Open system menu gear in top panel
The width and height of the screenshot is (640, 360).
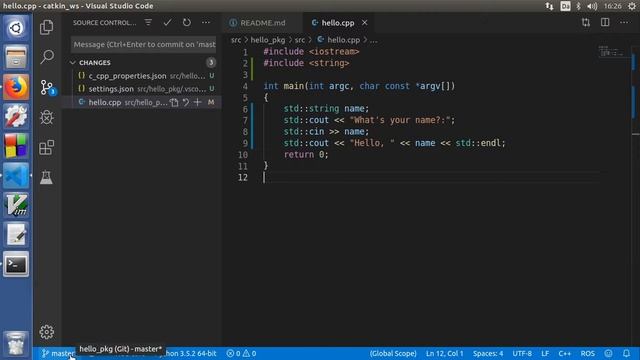click(x=631, y=6)
